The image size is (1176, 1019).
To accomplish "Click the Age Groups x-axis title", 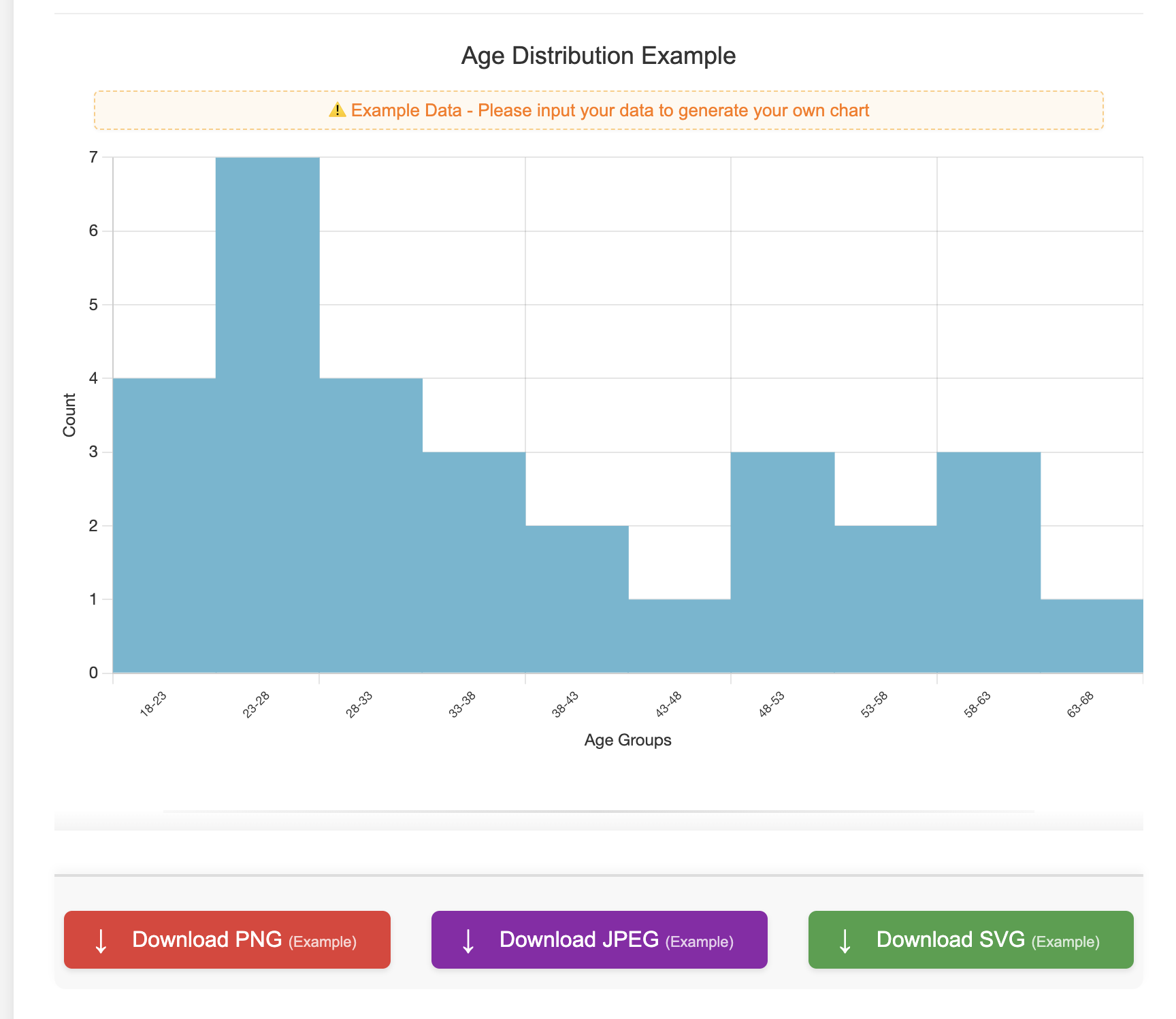I will coord(627,740).
